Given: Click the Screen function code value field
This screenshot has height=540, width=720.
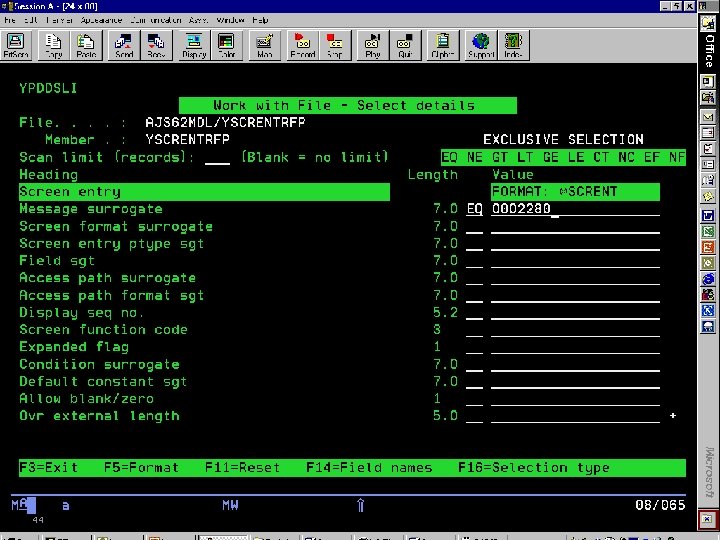Looking at the screenshot, I should click(575, 330).
